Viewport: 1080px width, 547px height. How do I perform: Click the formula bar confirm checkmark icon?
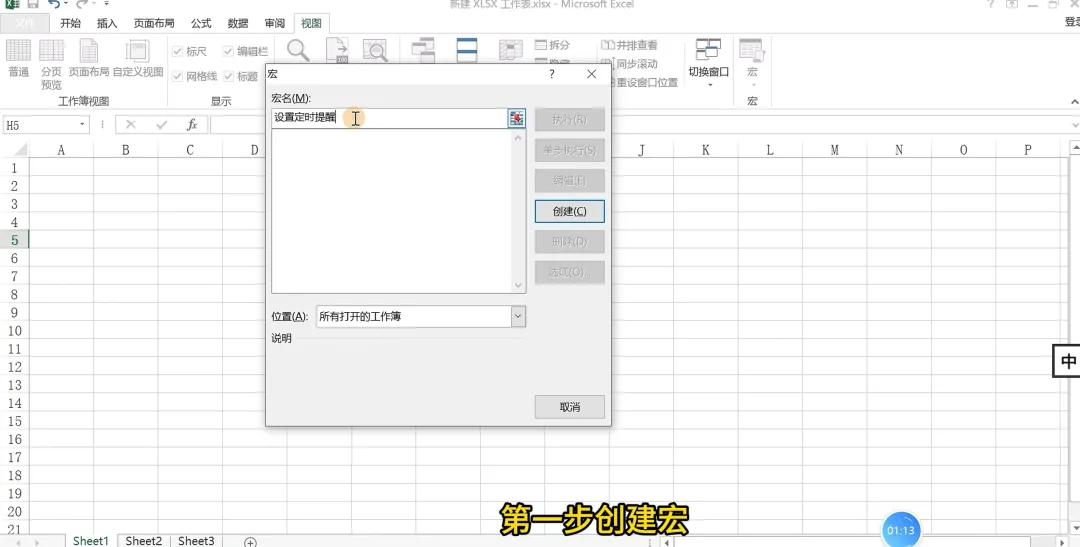(x=162, y=125)
